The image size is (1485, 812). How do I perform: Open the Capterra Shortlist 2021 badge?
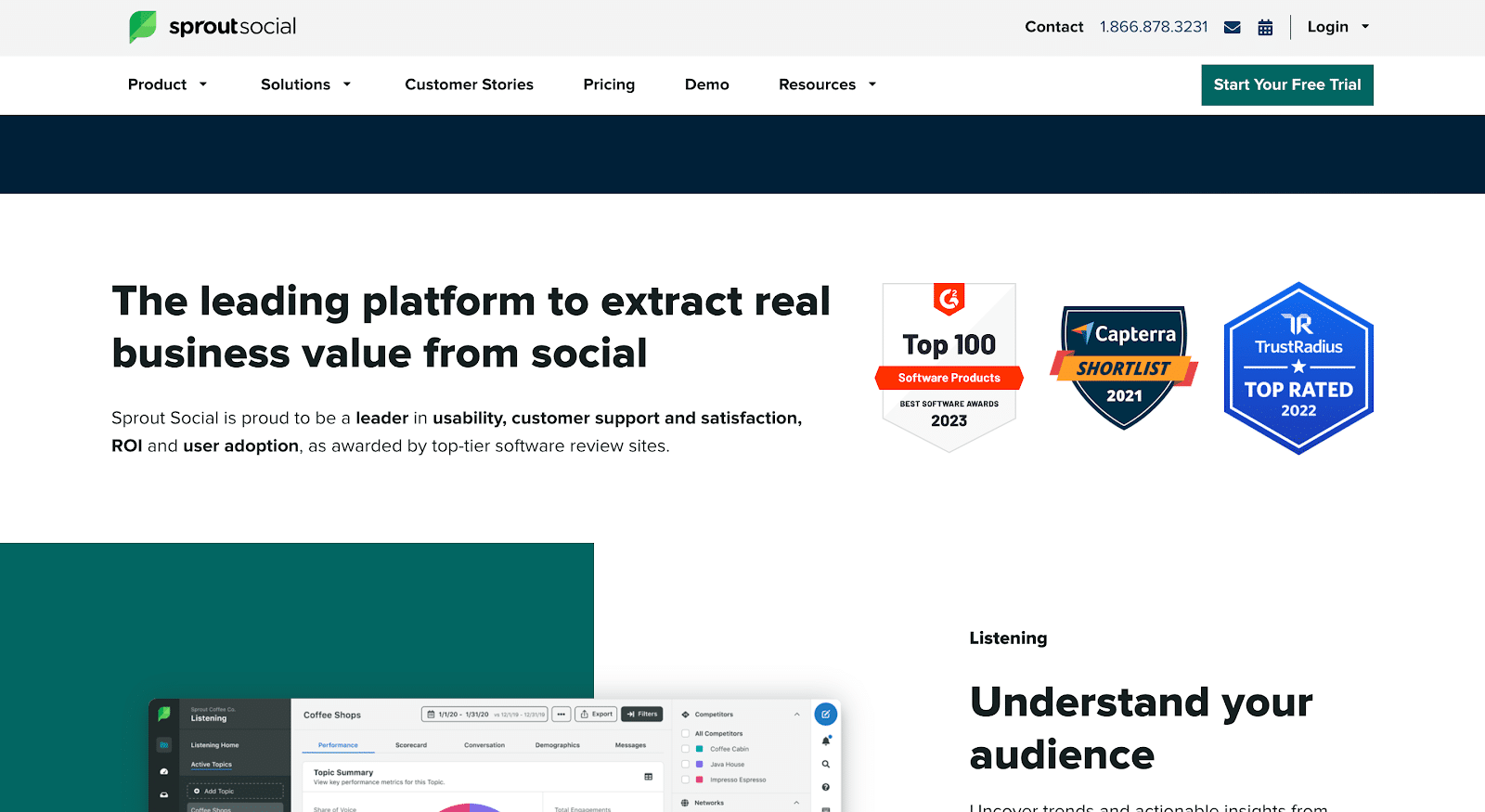(x=1124, y=367)
